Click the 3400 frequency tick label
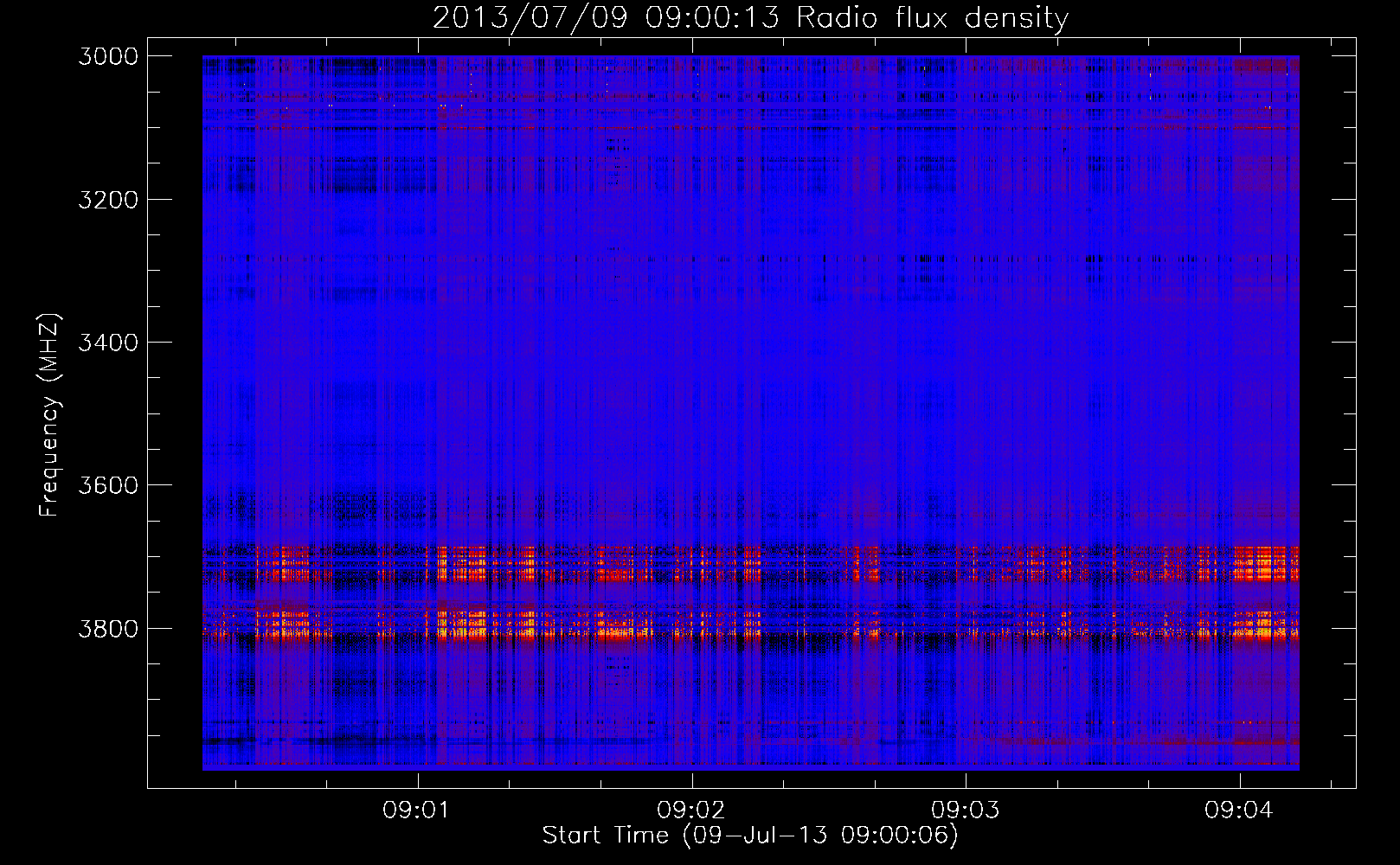Image resolution: width=1400 pixels, height=865 pixels. point(108,343)
